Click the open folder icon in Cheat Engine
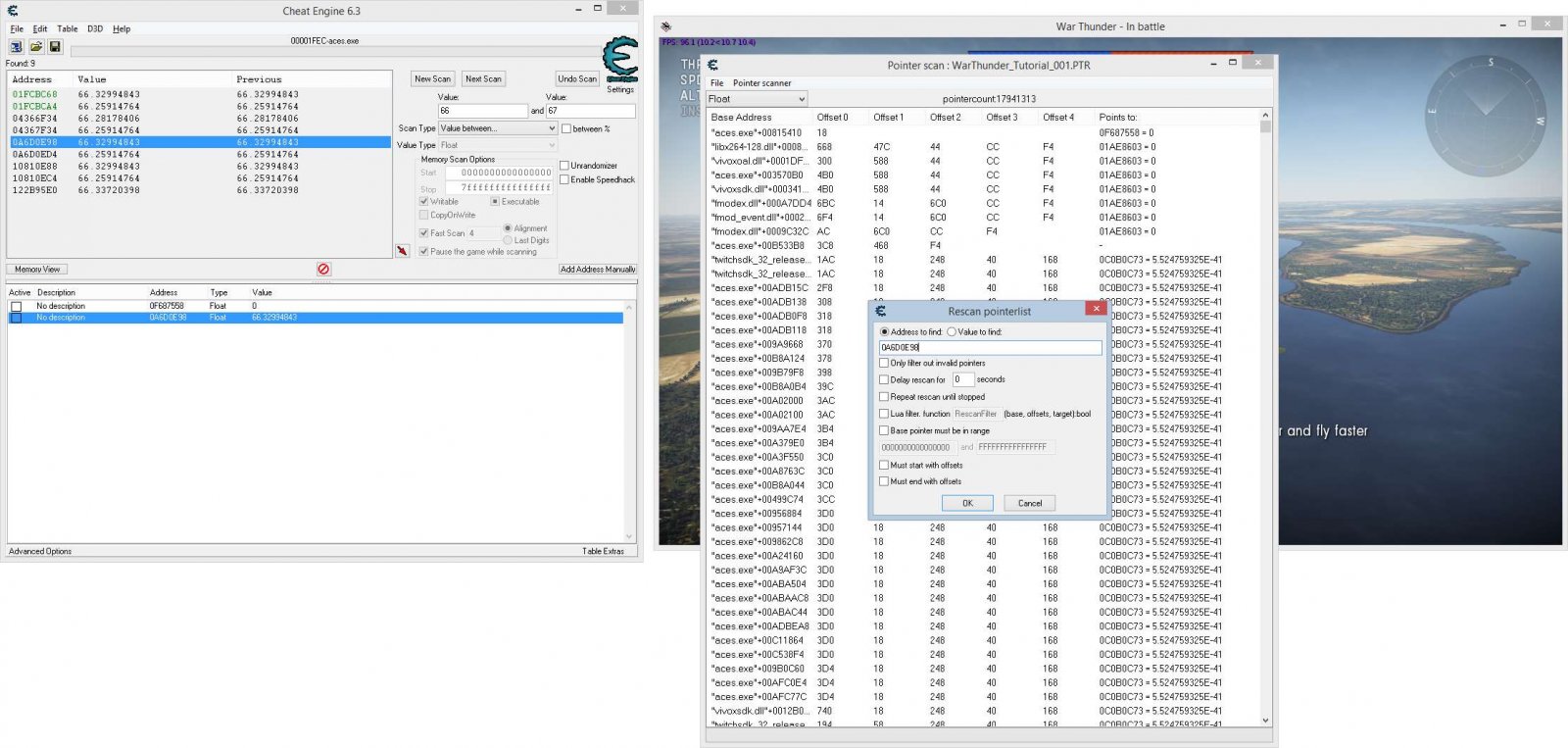Screen dimensions: 1568x748 point(36,47)
